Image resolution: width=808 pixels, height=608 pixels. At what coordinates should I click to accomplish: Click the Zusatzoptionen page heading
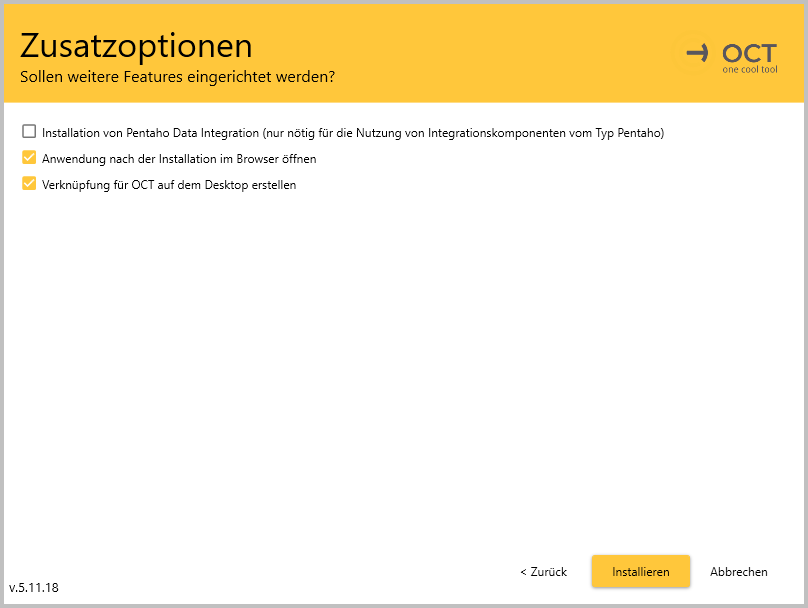pyautogui.click(x=136, y=45)
